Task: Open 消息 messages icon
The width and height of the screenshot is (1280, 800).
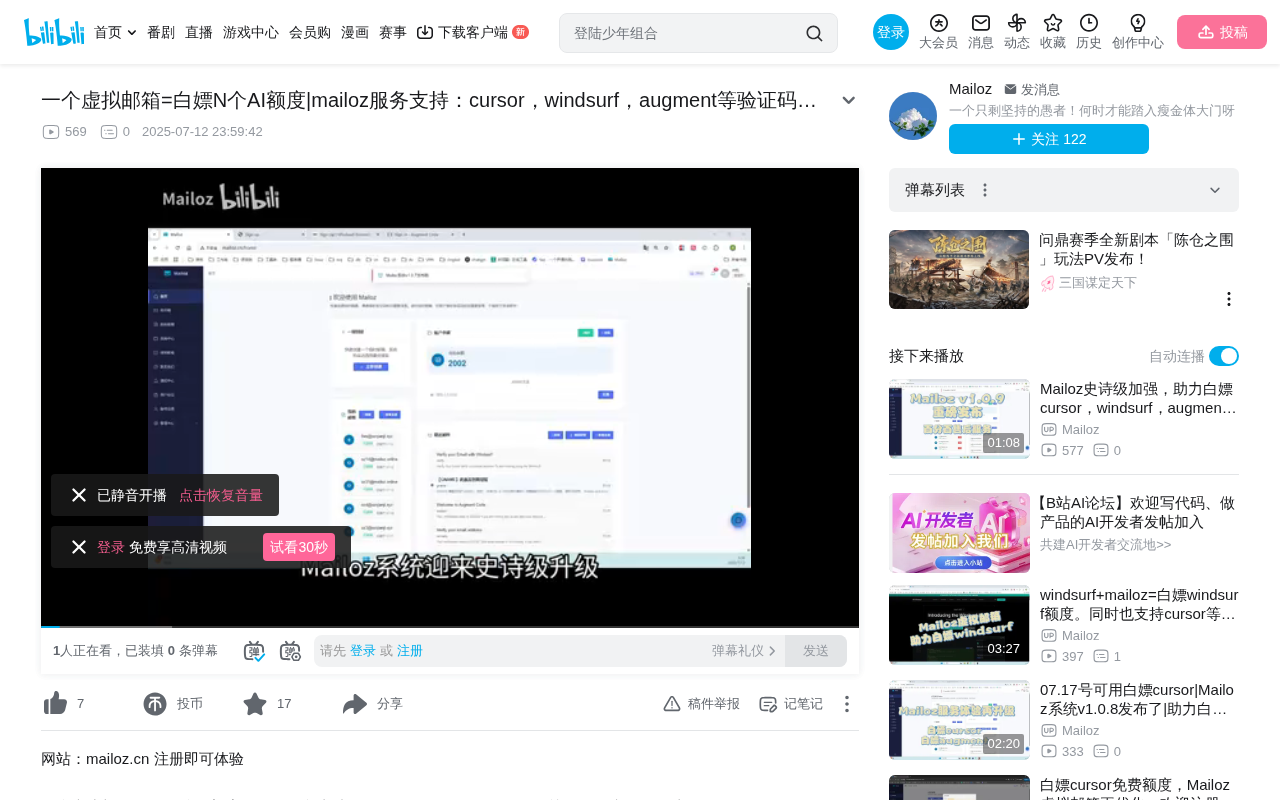Action: [981, 32]
